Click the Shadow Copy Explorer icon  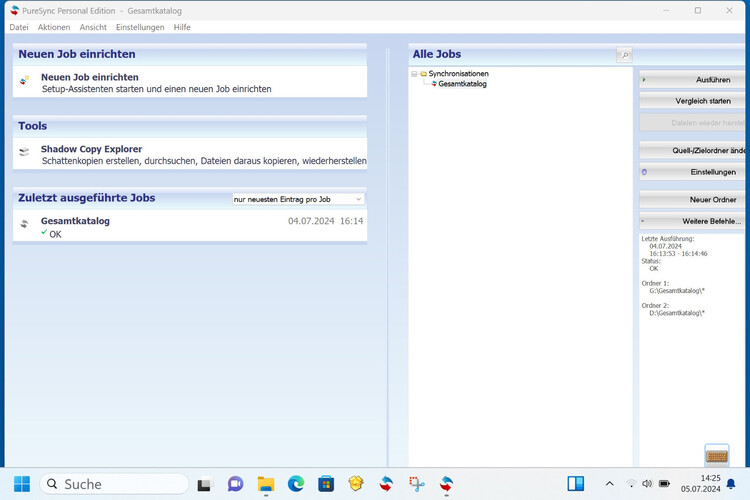pyautogui.click(x=24, y=152)
